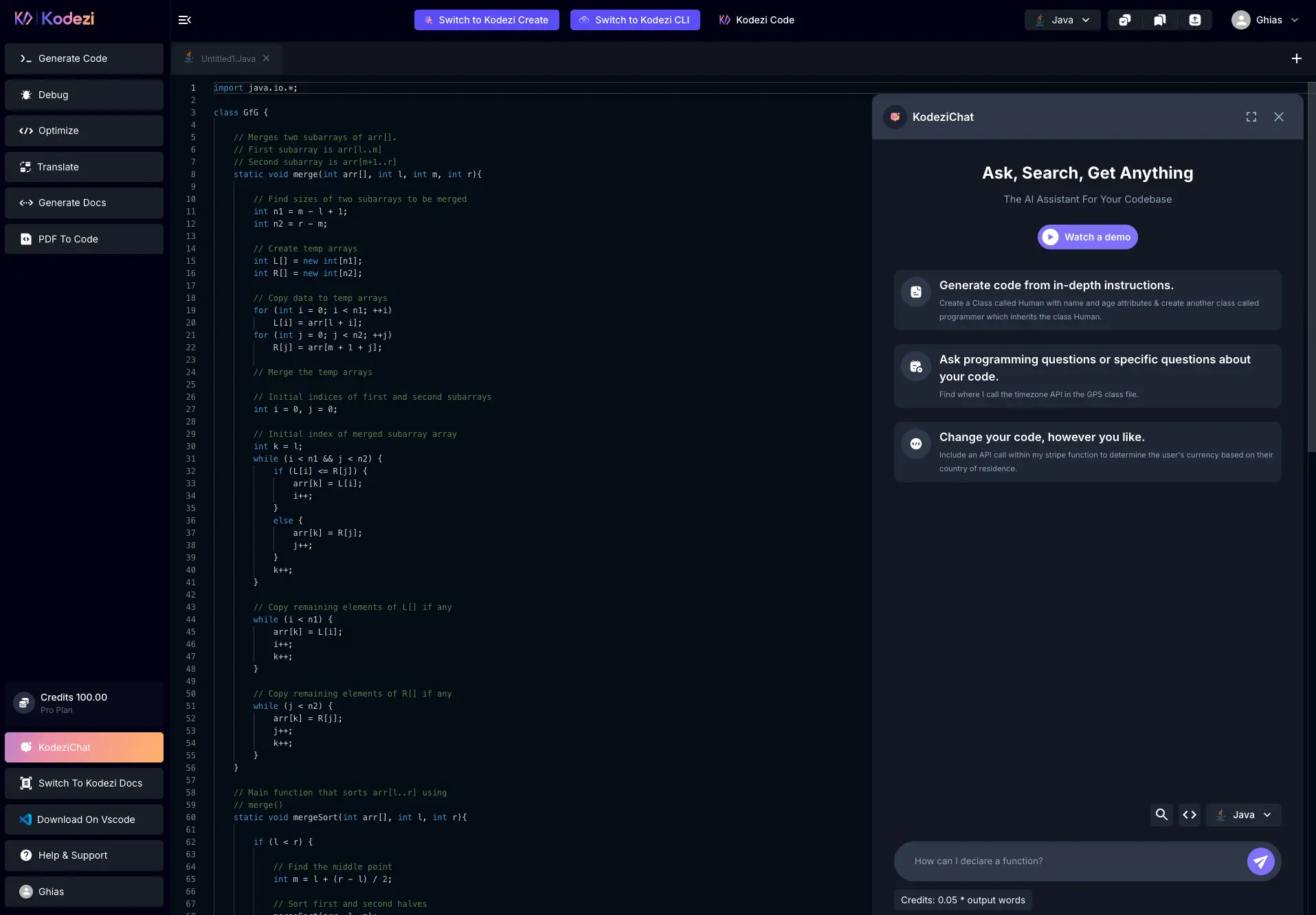Add a new file tab with plus

pos(1296,58)
